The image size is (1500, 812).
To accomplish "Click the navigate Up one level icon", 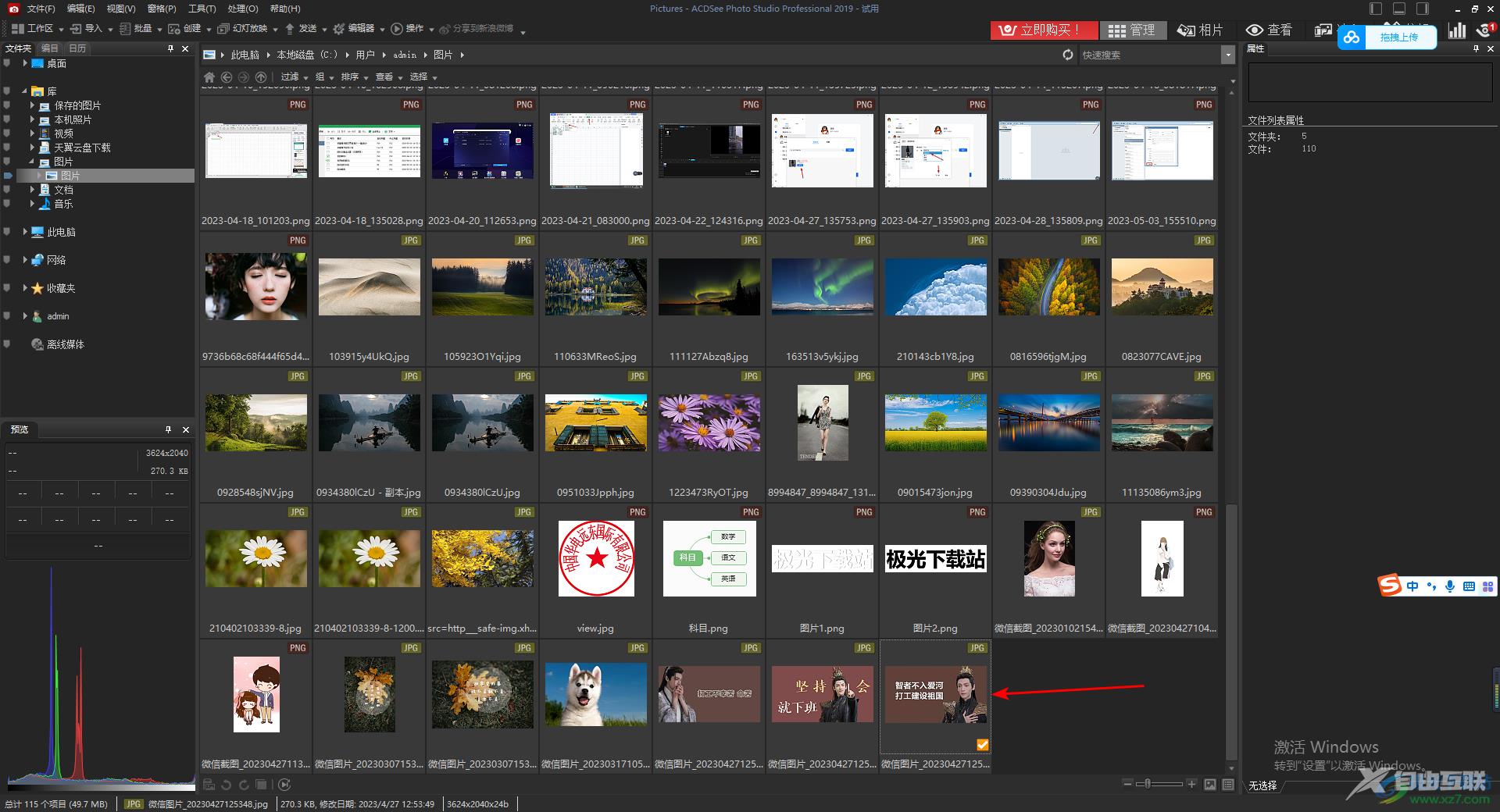I will point(261,77).
